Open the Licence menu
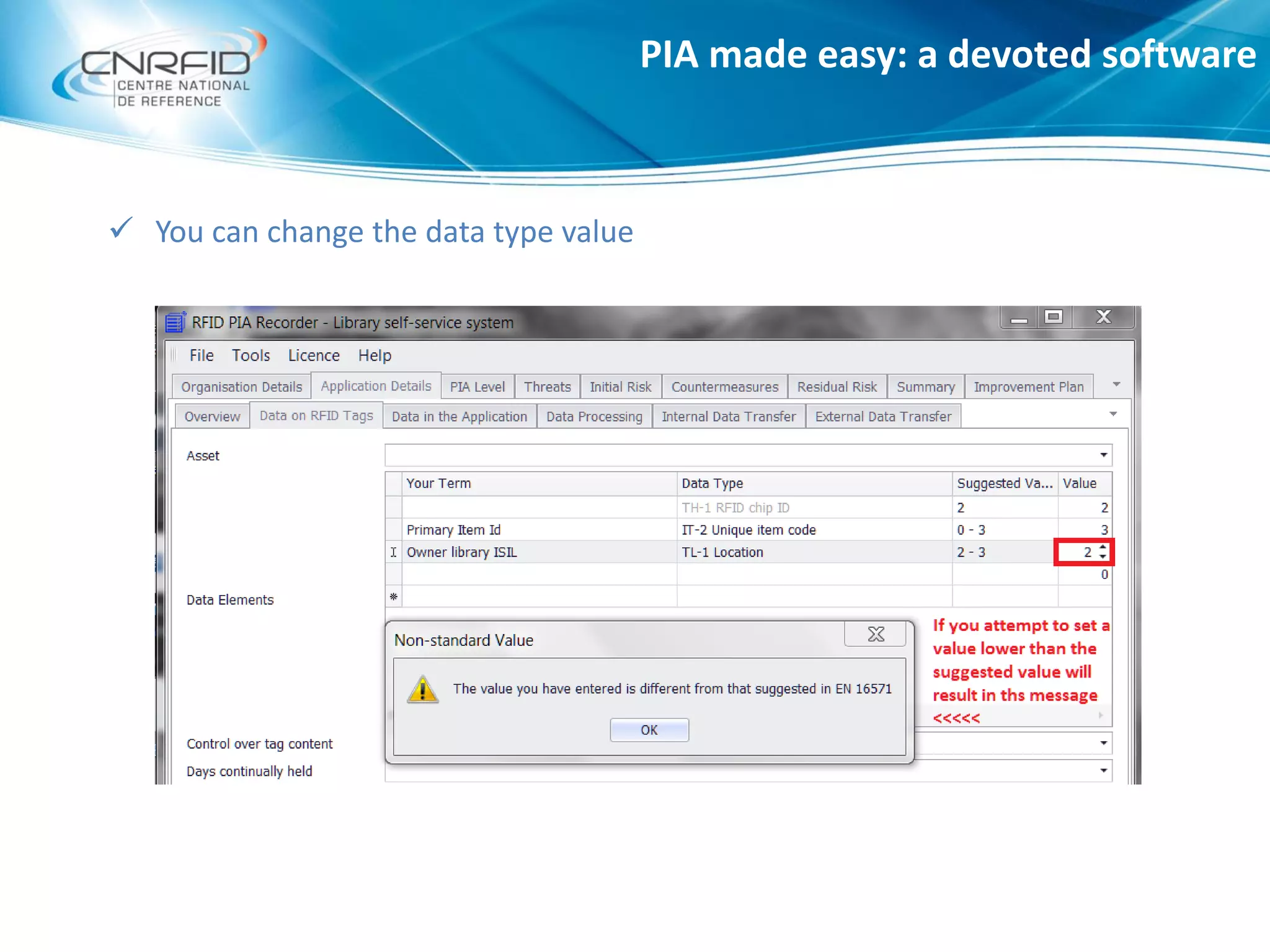This screenshot has width=1270, height=952. point(314,356)
